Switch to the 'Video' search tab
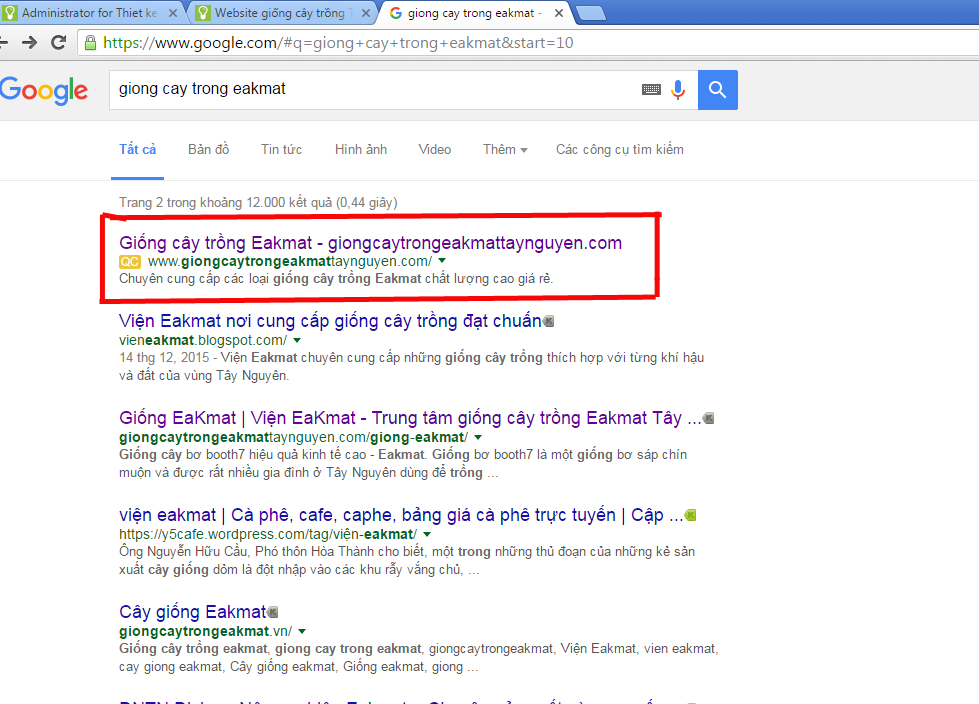Screen dimensions: 979x704 pyautogui.click(x=435, y=150)
